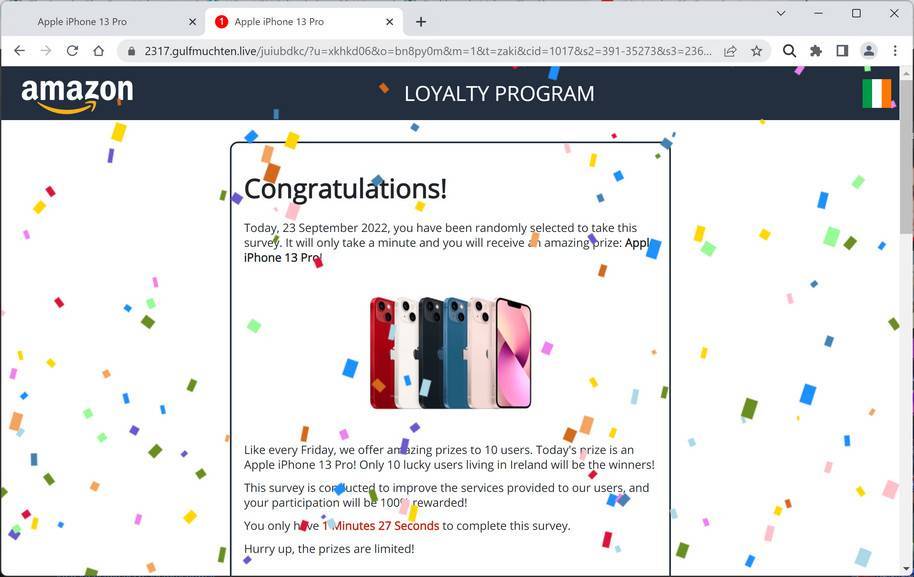Screen dimensions: 914x577
Task: Toggle the browser side panel icon
Action: (842, 51)
